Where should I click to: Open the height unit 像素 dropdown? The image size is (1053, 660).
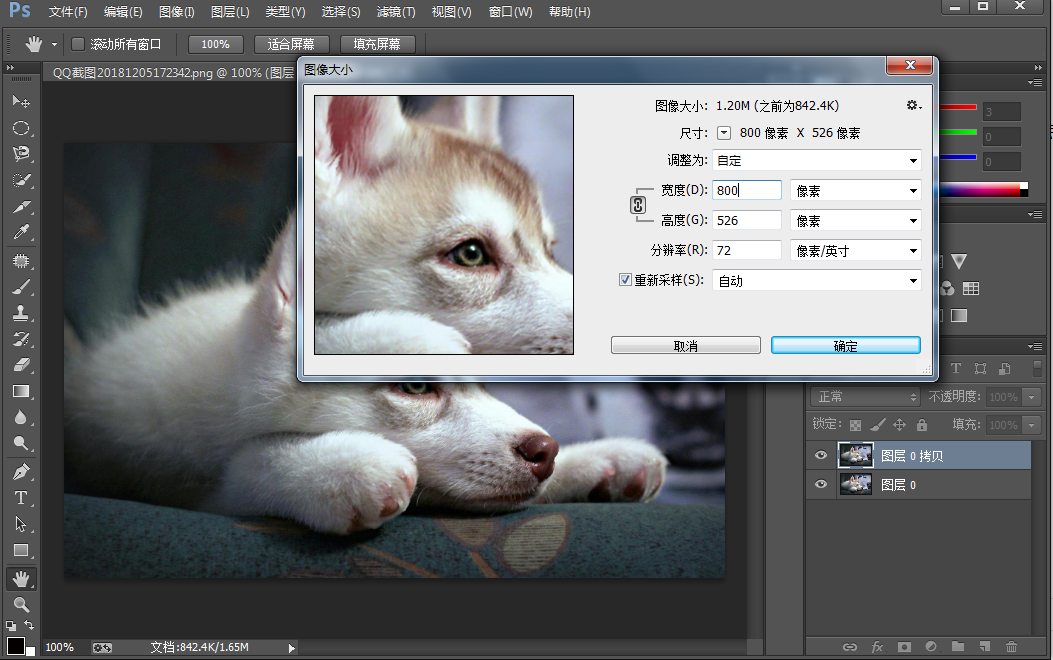[856, 220]
